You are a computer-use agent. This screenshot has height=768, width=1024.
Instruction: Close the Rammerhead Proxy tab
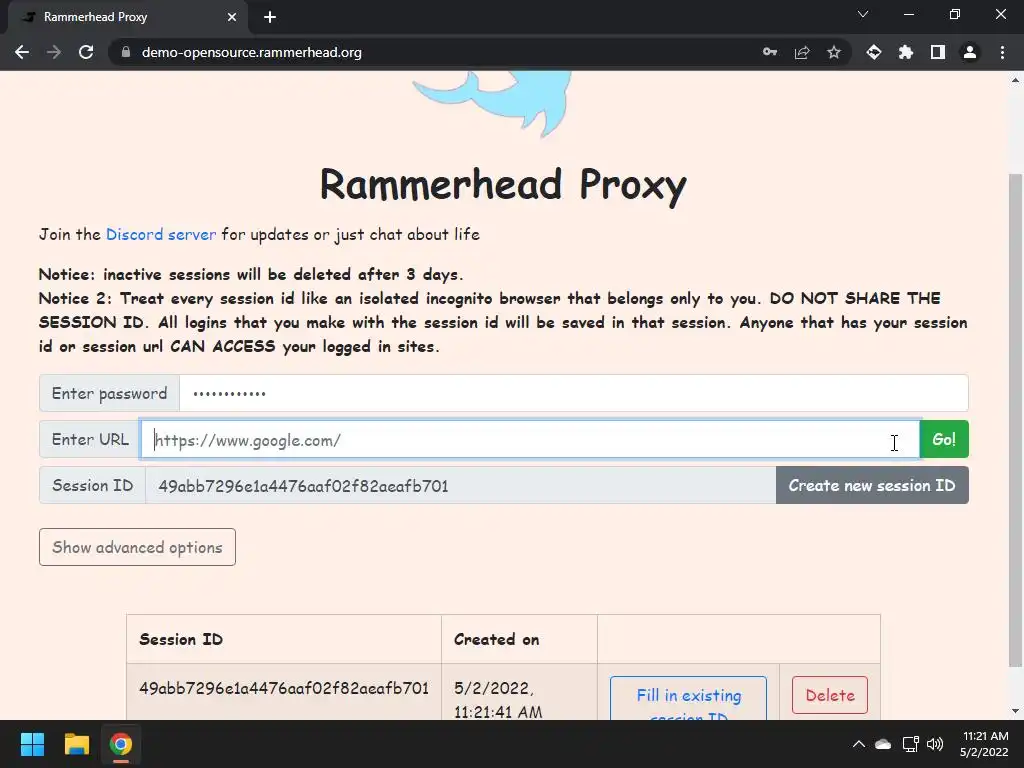coord(232,17)
